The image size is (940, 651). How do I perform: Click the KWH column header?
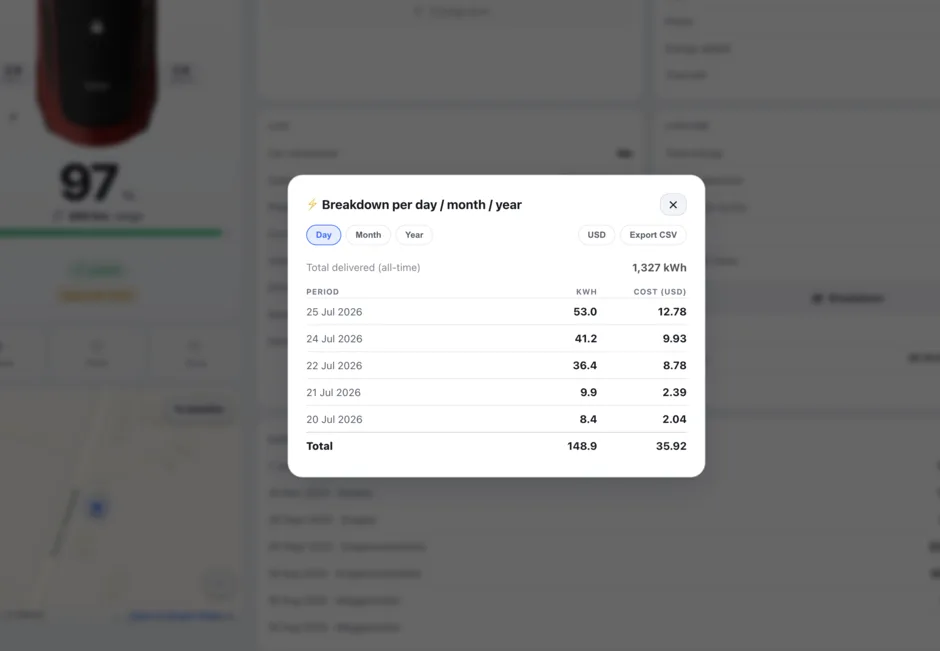click(x=586, y=292)
